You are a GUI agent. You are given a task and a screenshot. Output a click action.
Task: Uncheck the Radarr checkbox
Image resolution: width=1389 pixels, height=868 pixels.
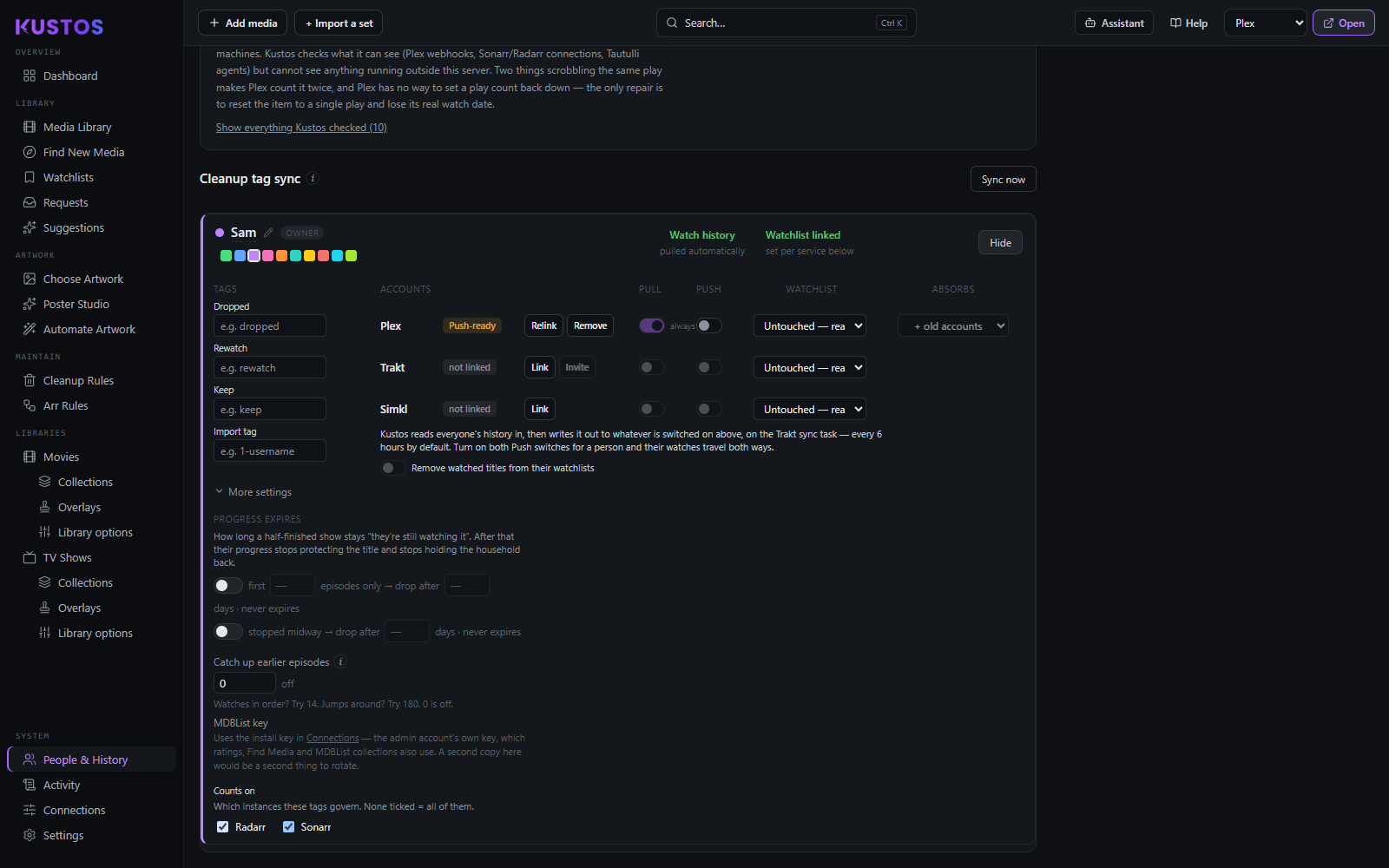click(223, 827)
